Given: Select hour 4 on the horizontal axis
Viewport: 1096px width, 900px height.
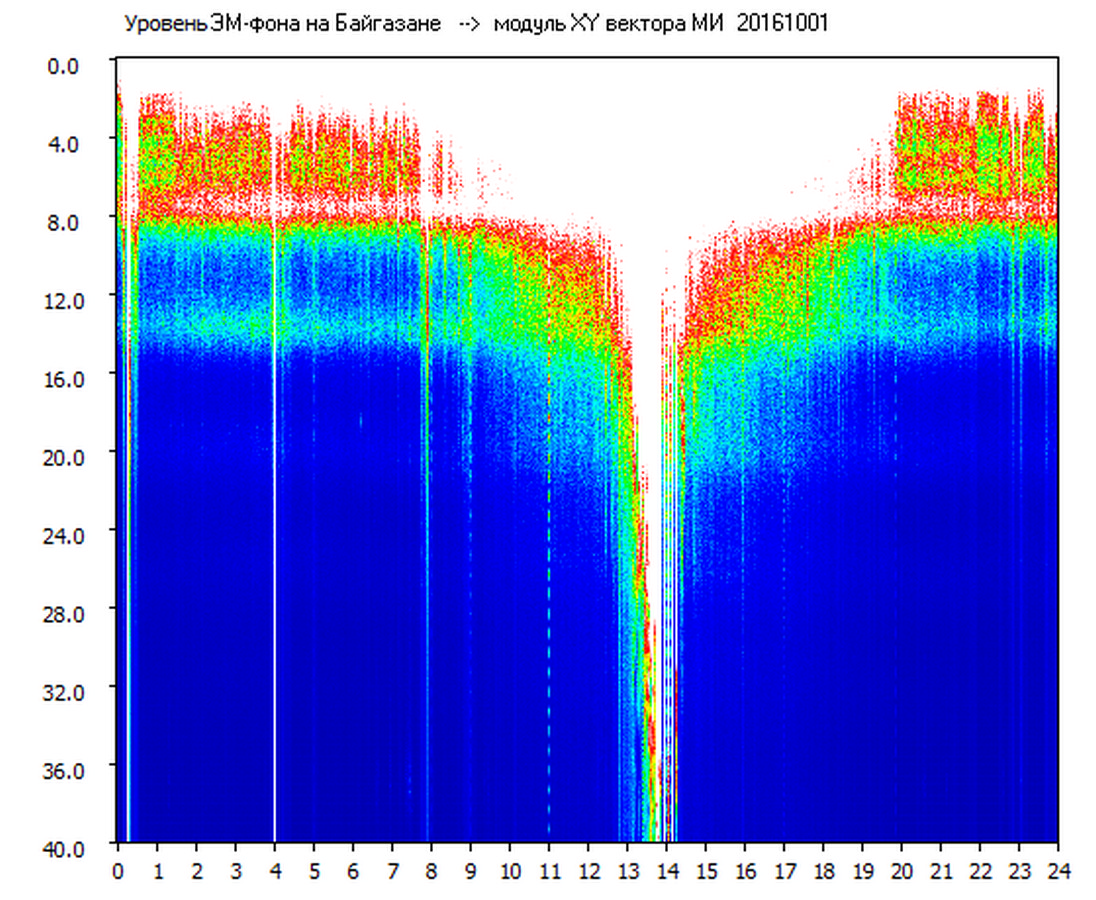Looking at the screenshot, I should click(275, 871).
